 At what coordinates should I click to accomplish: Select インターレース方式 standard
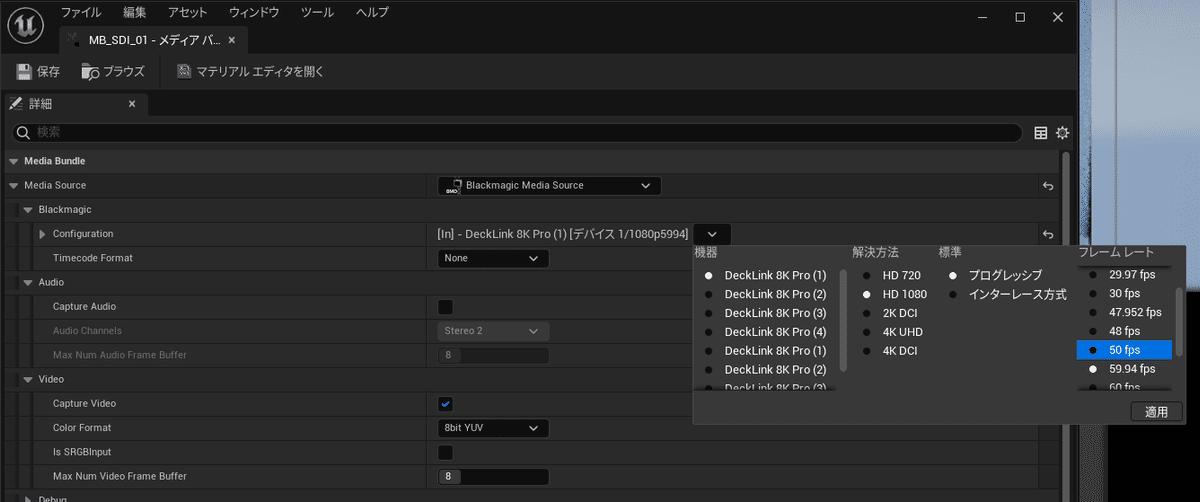point(1008,294)
